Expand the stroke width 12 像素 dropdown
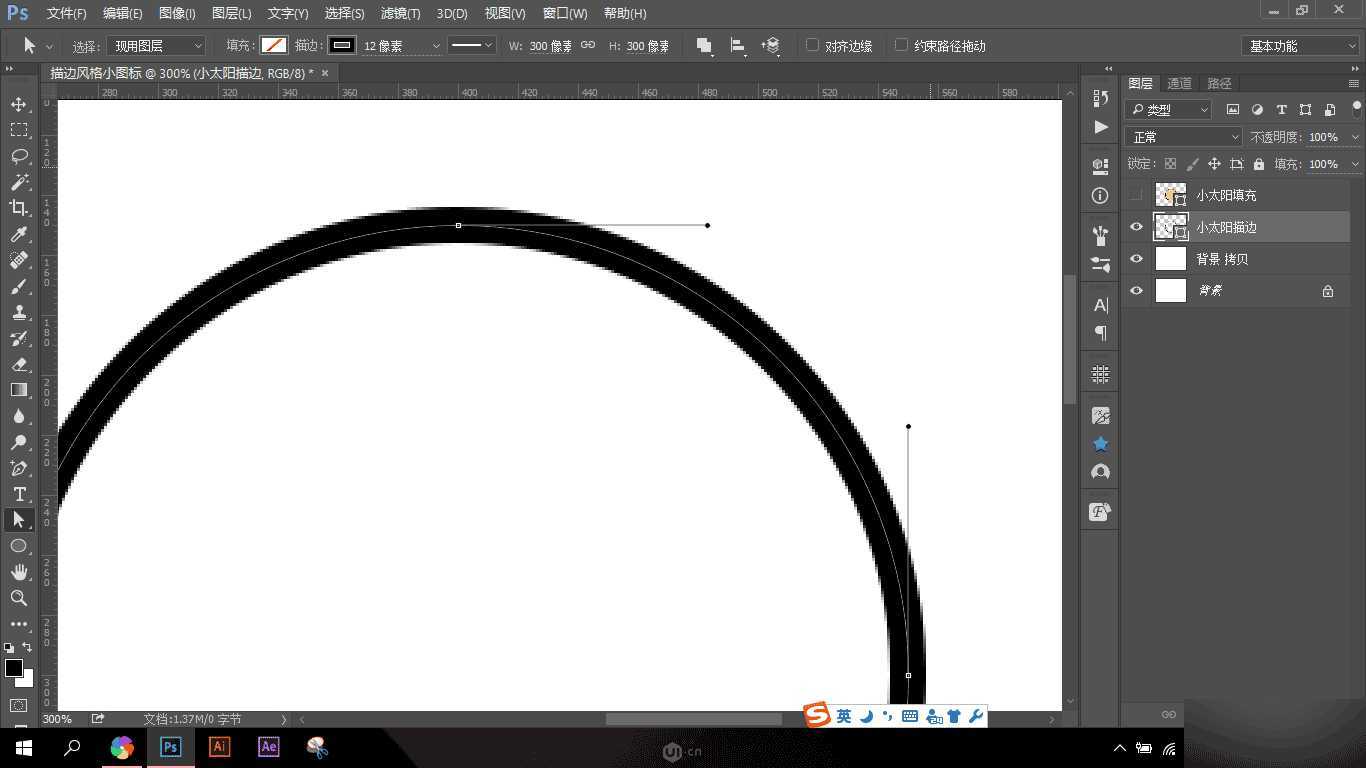Viewport: 1366px width, 768px height. click(435, 46)
